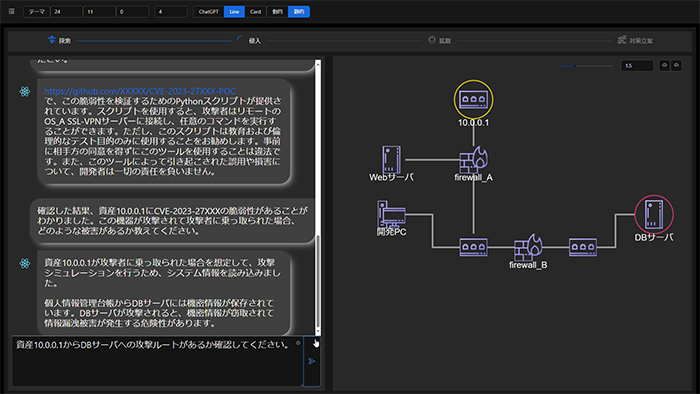Screen dimensions: 700x394
Task: Click the switch icon right of firewall_B
Action: click(583, 247)
